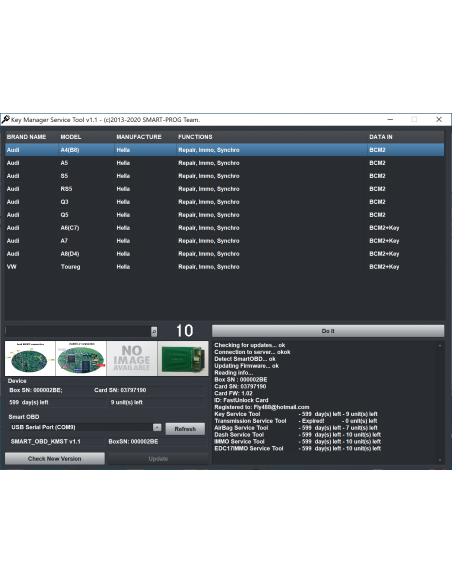Select the Audi A8(D4) row

[x=225, y=254]
